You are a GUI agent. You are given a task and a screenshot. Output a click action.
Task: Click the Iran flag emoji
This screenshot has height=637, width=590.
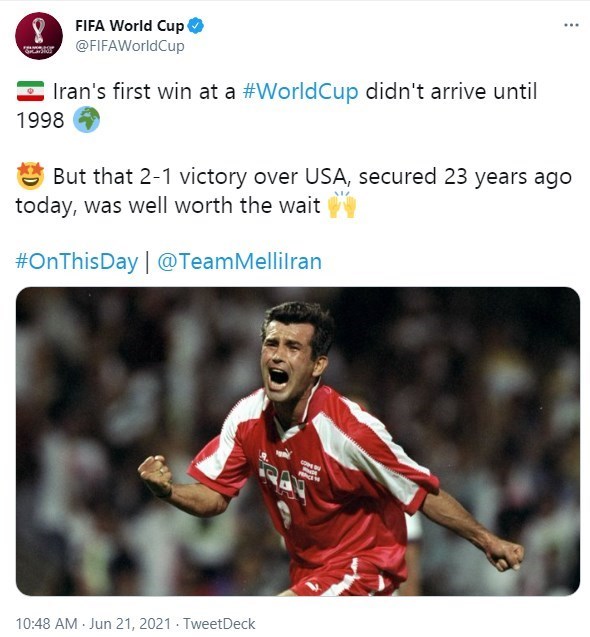(30, 91)
